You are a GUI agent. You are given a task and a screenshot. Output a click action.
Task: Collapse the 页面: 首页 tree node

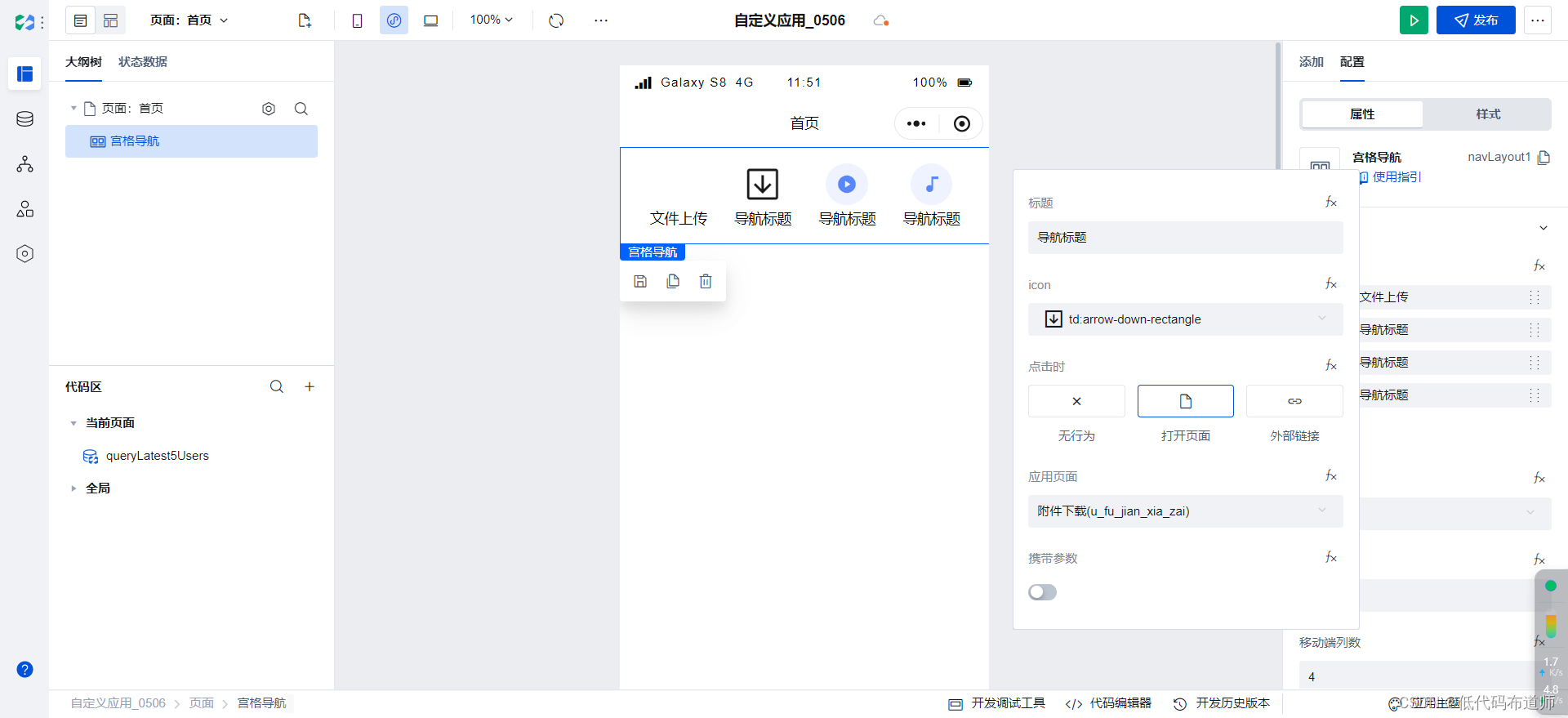[x=73, y=109]
